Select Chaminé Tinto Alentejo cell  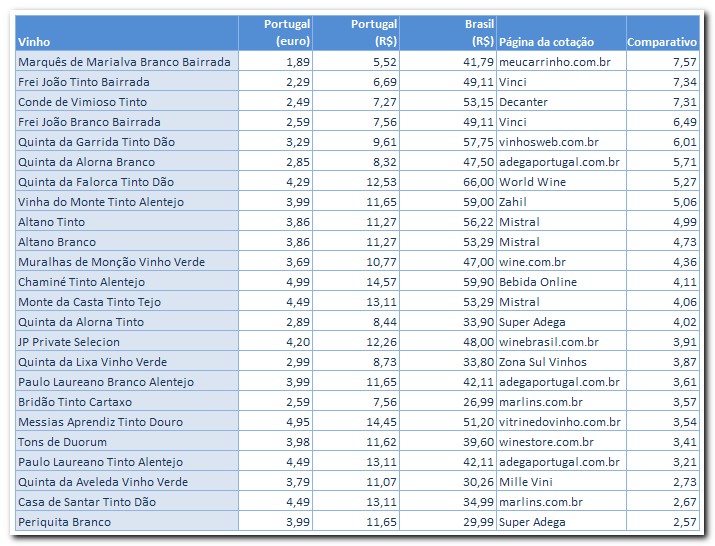(127, 281)
